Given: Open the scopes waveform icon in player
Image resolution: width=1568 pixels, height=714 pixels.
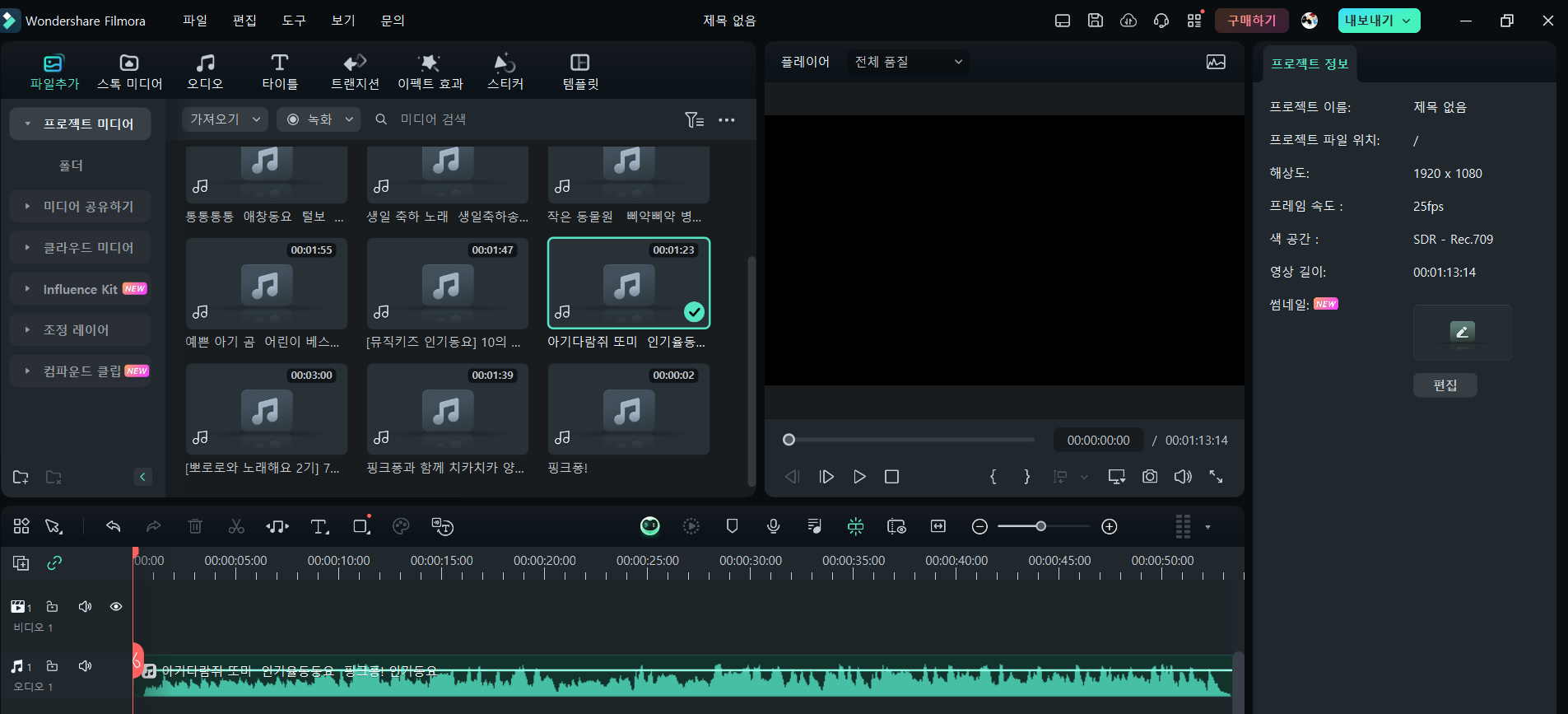Looking at the screenshot, I should pos(1216,62).
